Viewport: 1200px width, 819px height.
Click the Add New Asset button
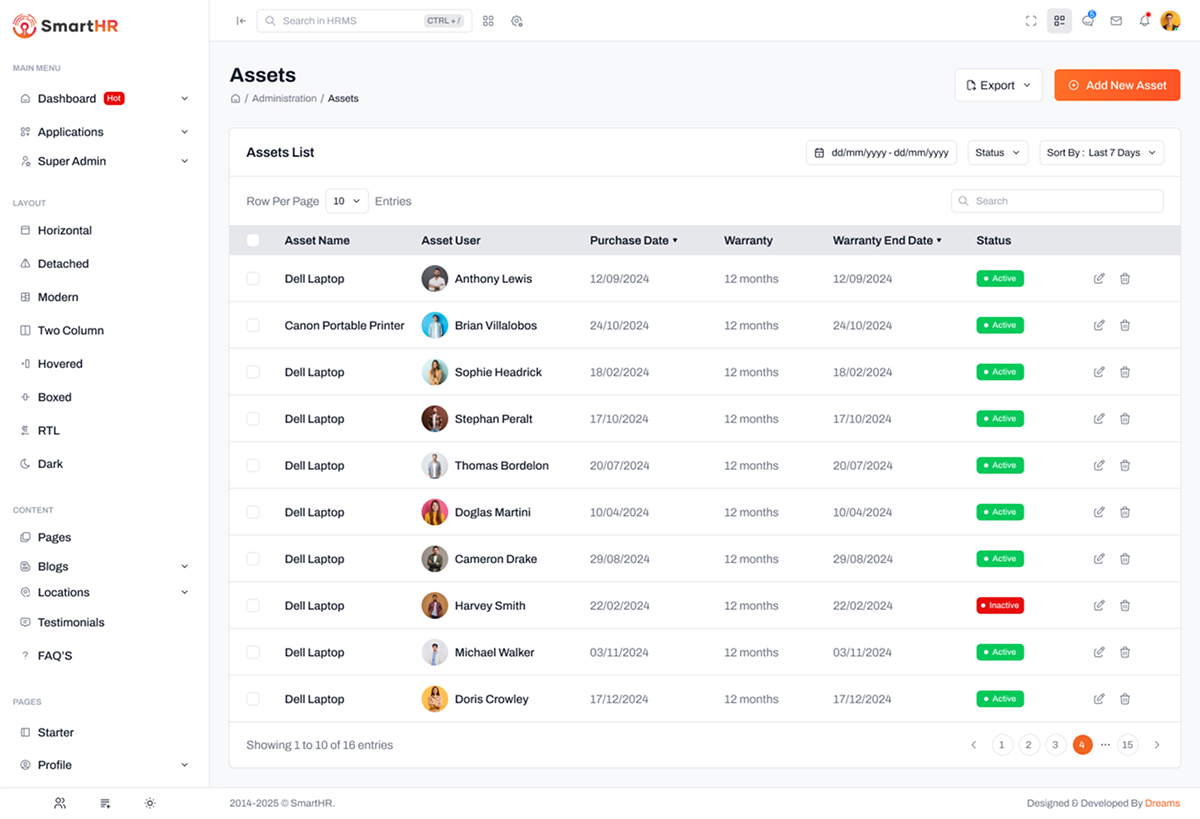tap(1117, 85)
